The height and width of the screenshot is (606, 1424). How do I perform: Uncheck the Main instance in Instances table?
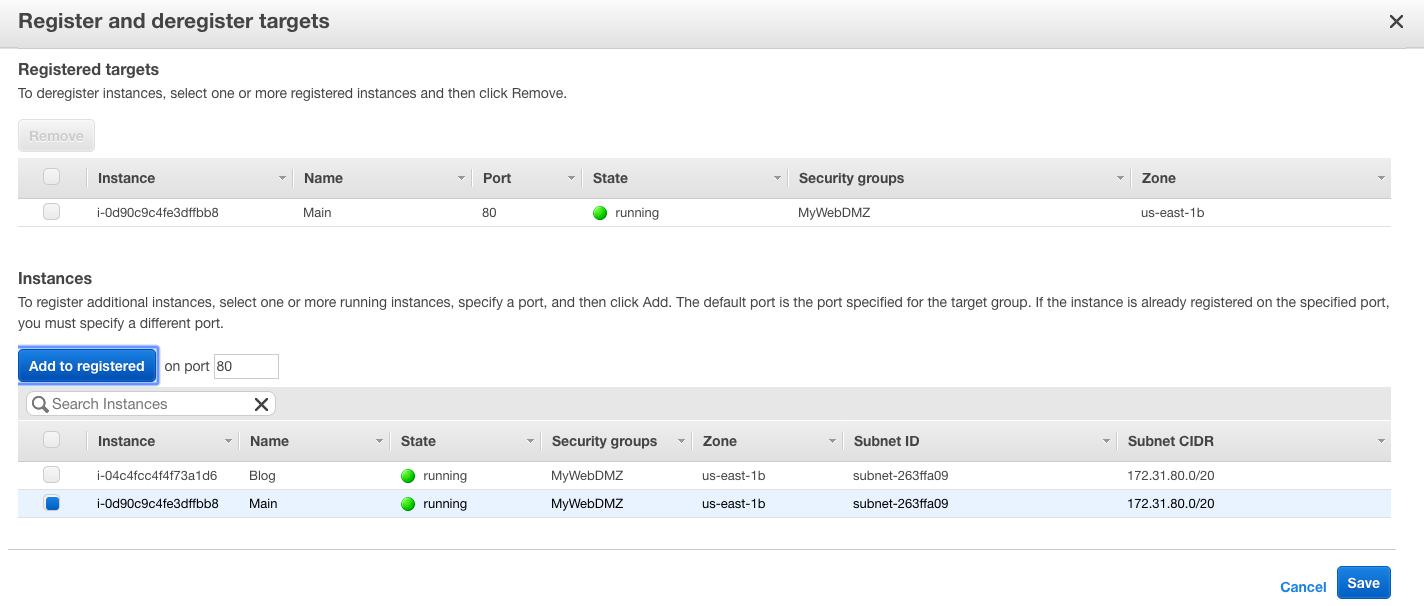[52, 504]
